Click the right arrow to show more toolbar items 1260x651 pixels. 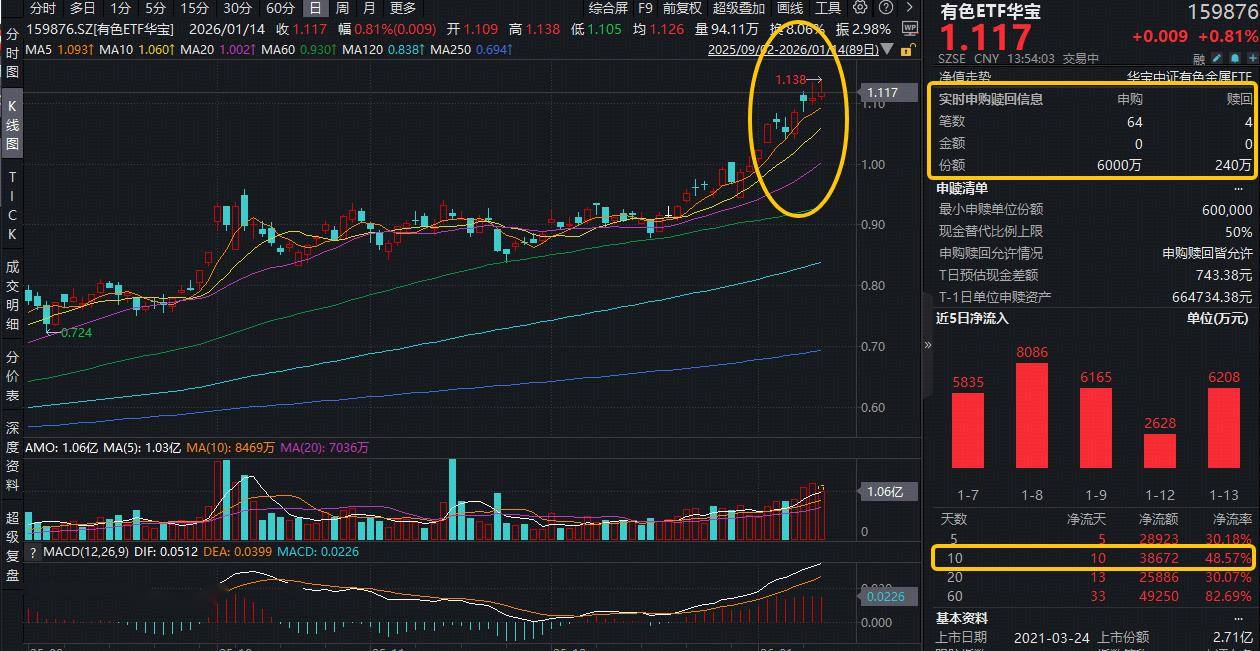(909, 7)
